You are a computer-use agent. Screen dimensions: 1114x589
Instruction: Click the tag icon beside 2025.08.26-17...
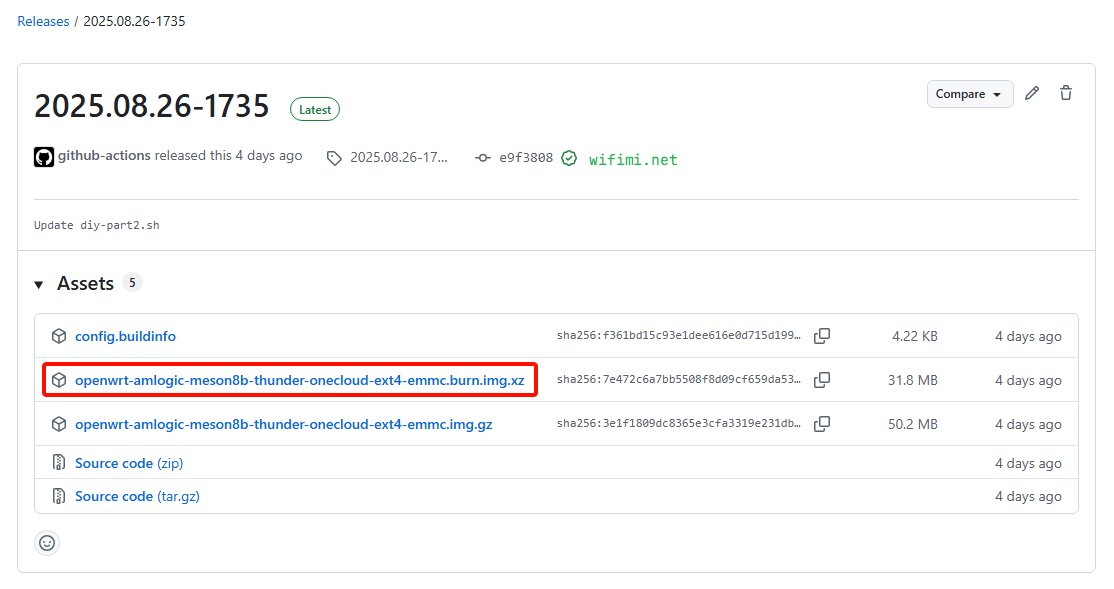tap(334, 158)
